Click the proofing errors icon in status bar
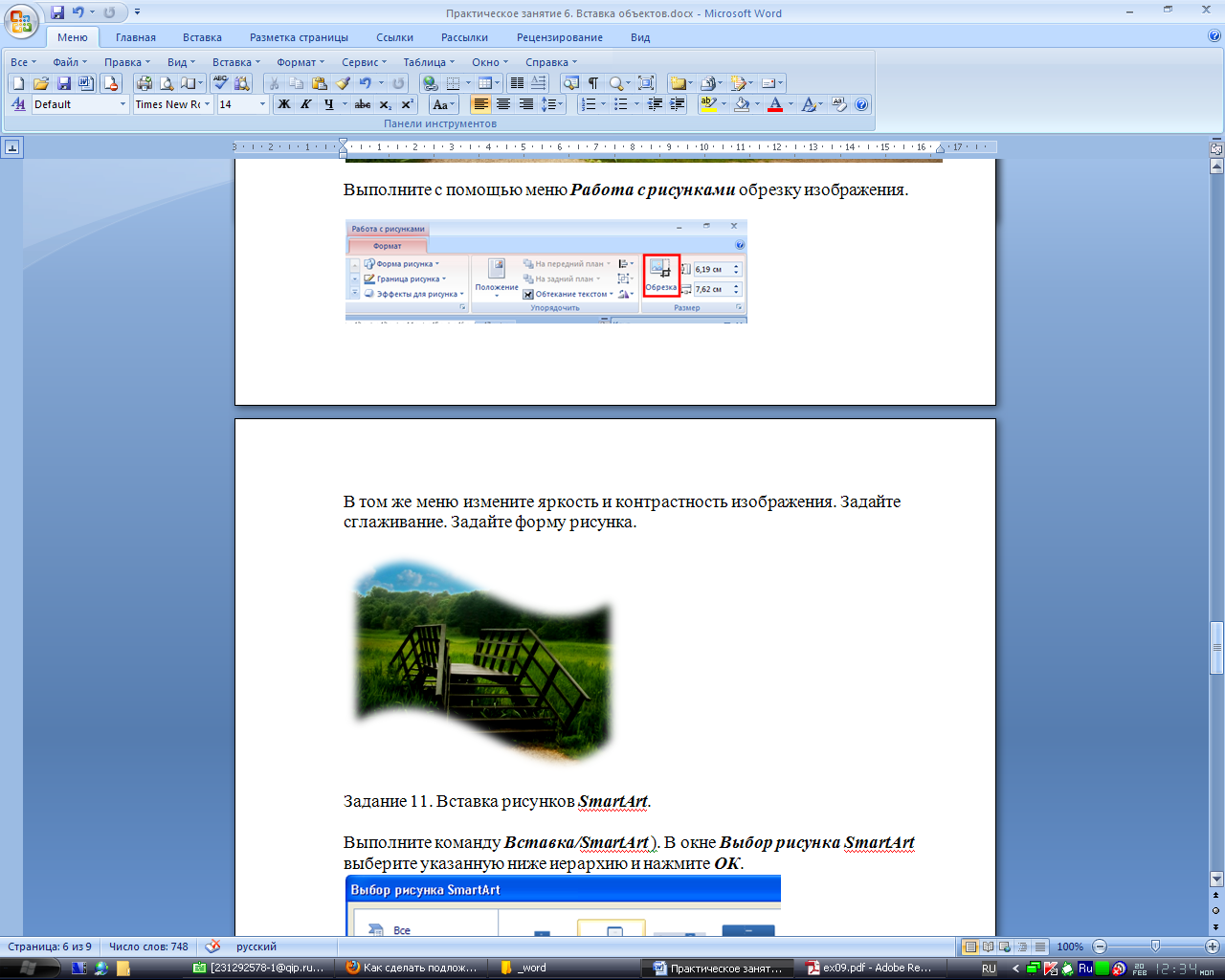 pyautogui.click(x=212, y=947)
